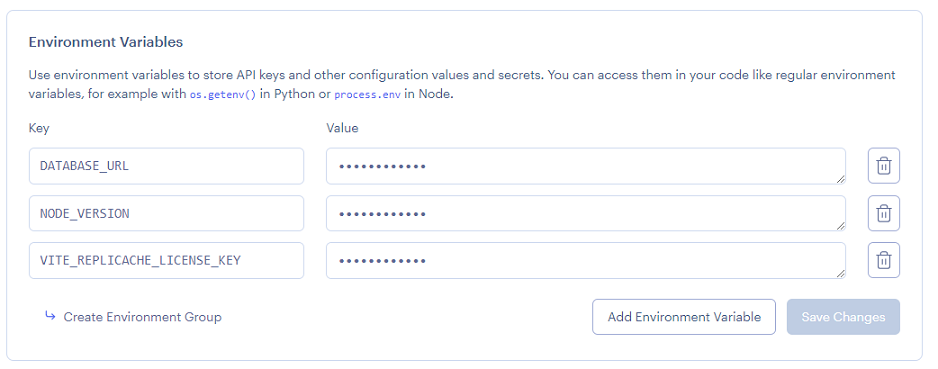938x369 pixels.
Task: Click the Value column label
Action: pos(342,128)
